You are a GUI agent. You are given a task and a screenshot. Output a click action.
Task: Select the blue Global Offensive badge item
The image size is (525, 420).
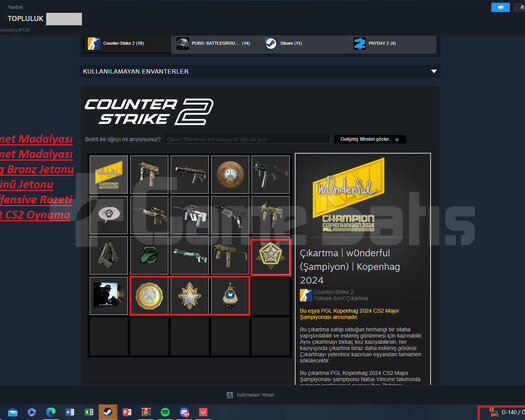pos(230,296)
